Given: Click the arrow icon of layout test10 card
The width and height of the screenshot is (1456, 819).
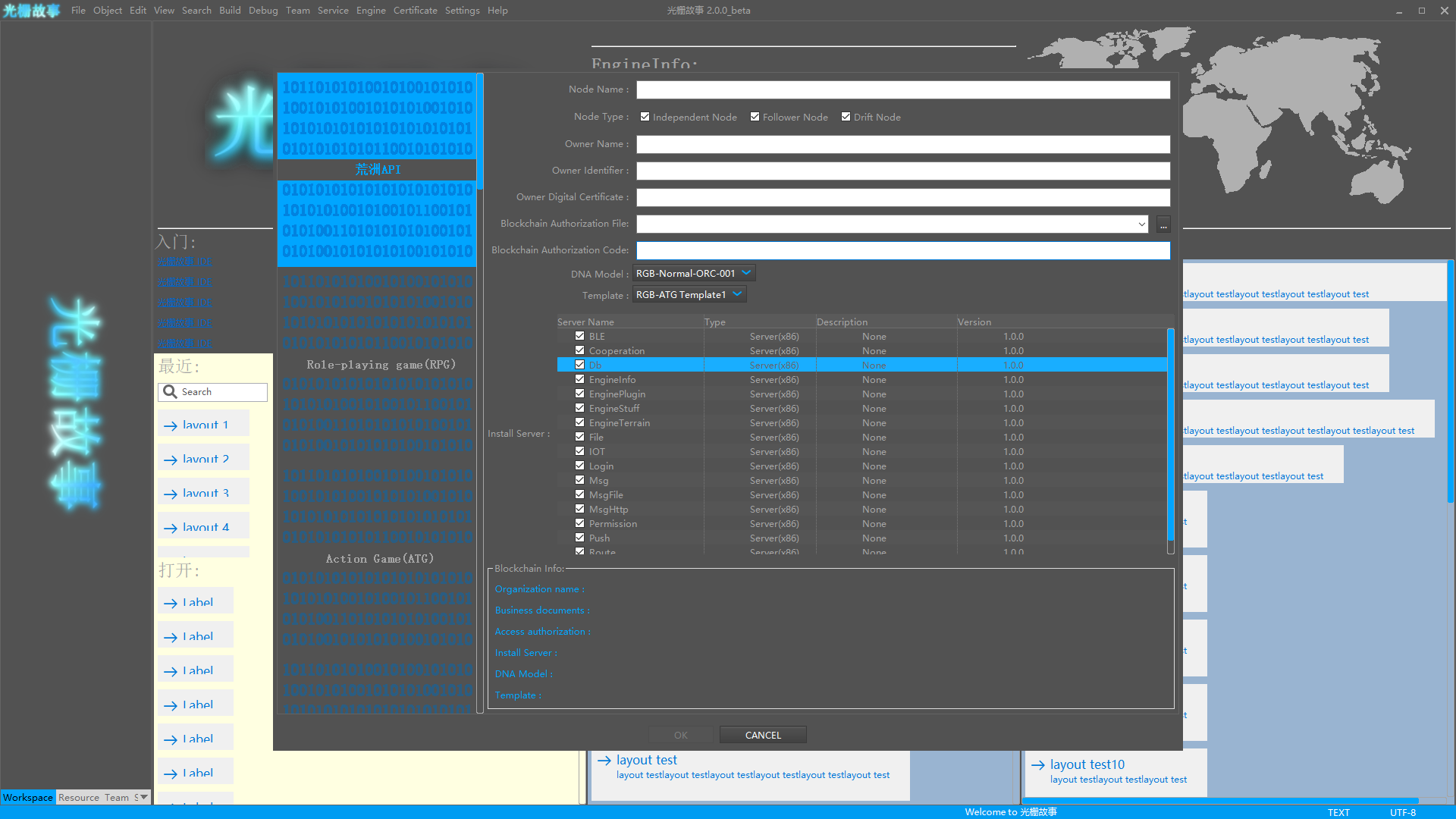Looking at the screenshot, I should tap(1038, 765).
